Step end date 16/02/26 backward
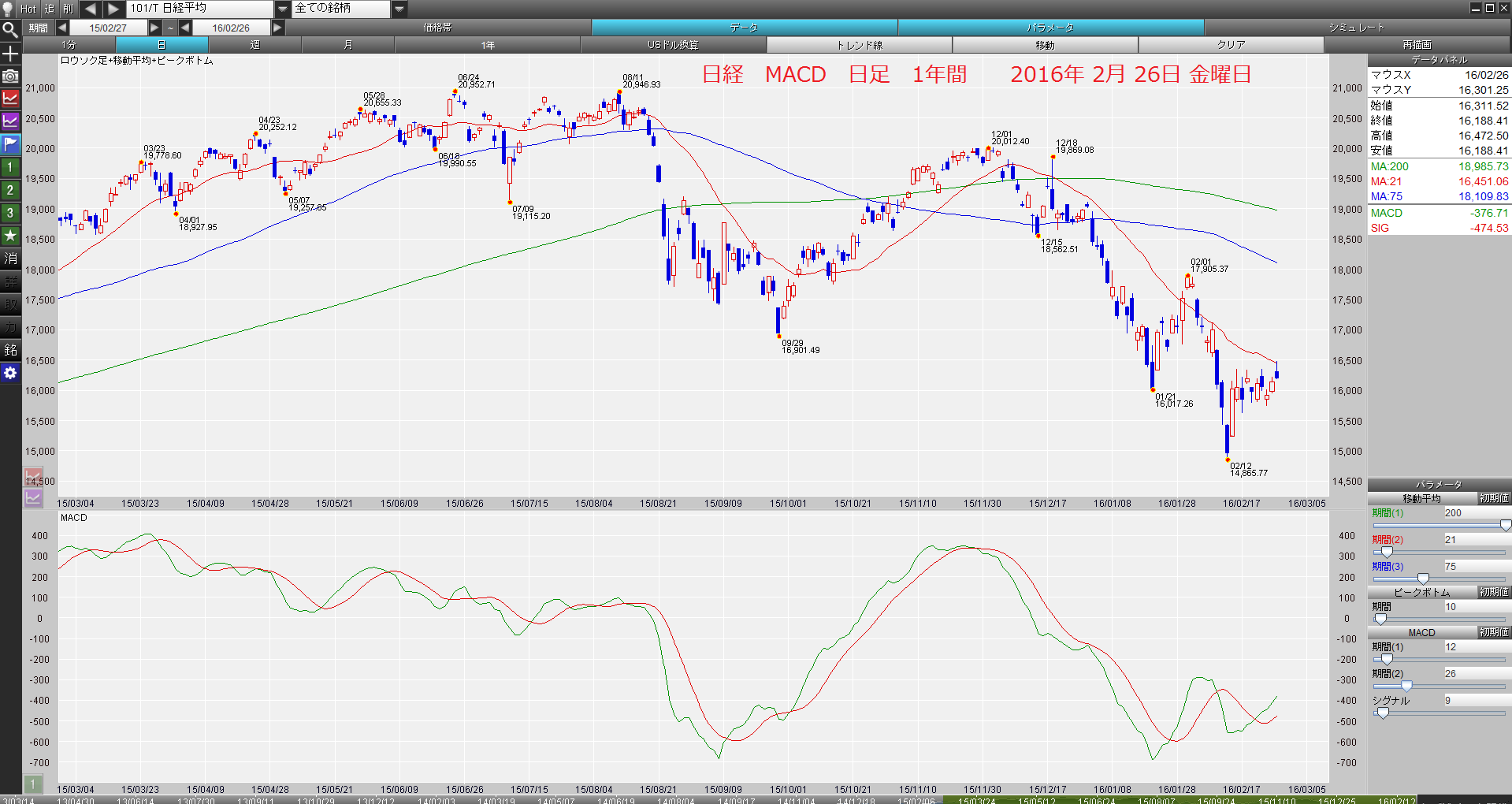Viewport: 1512px width, 804px height. tap(185, 28)
